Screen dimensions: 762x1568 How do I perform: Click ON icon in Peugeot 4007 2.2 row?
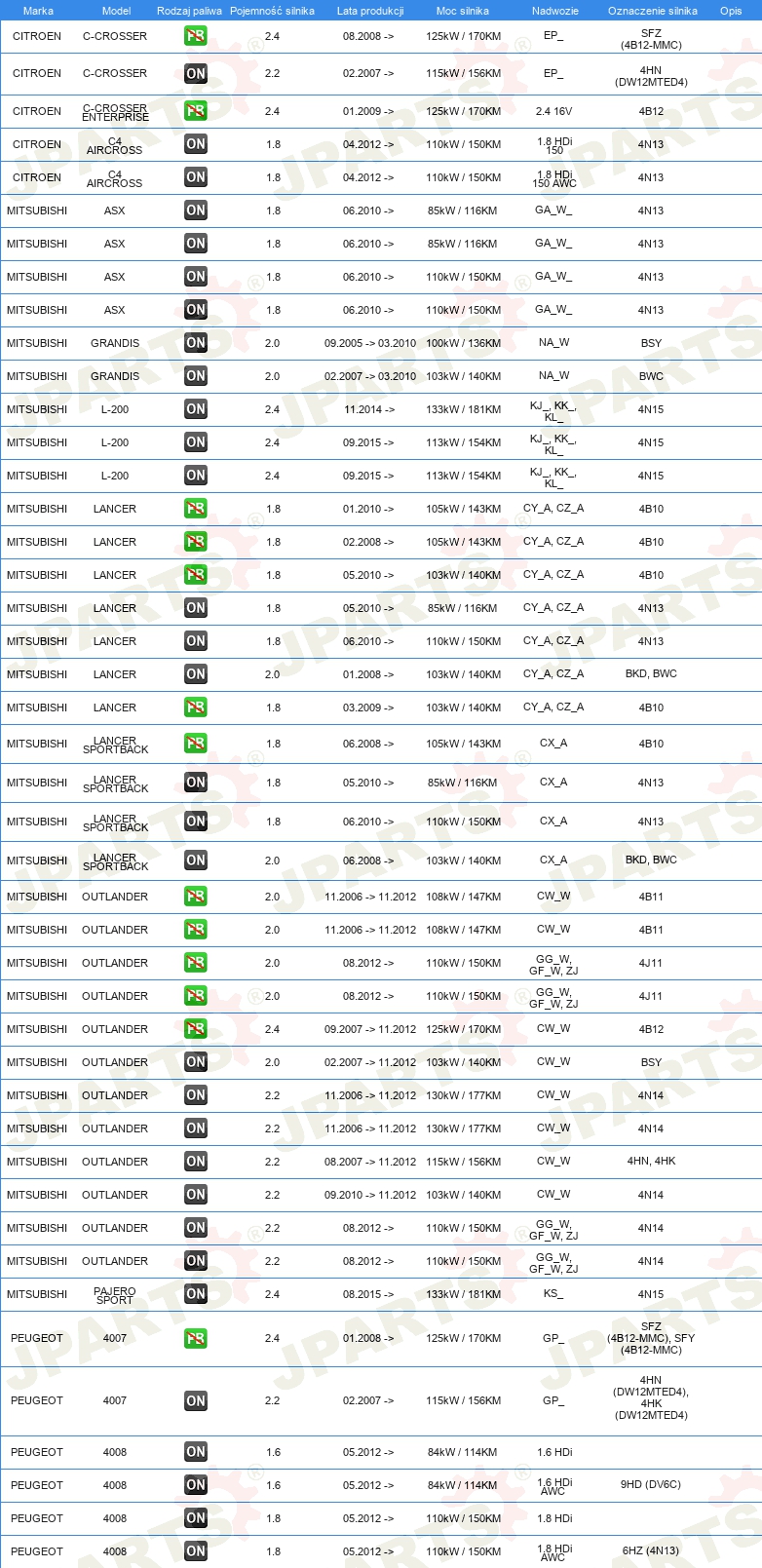[x=196, y=1400]
